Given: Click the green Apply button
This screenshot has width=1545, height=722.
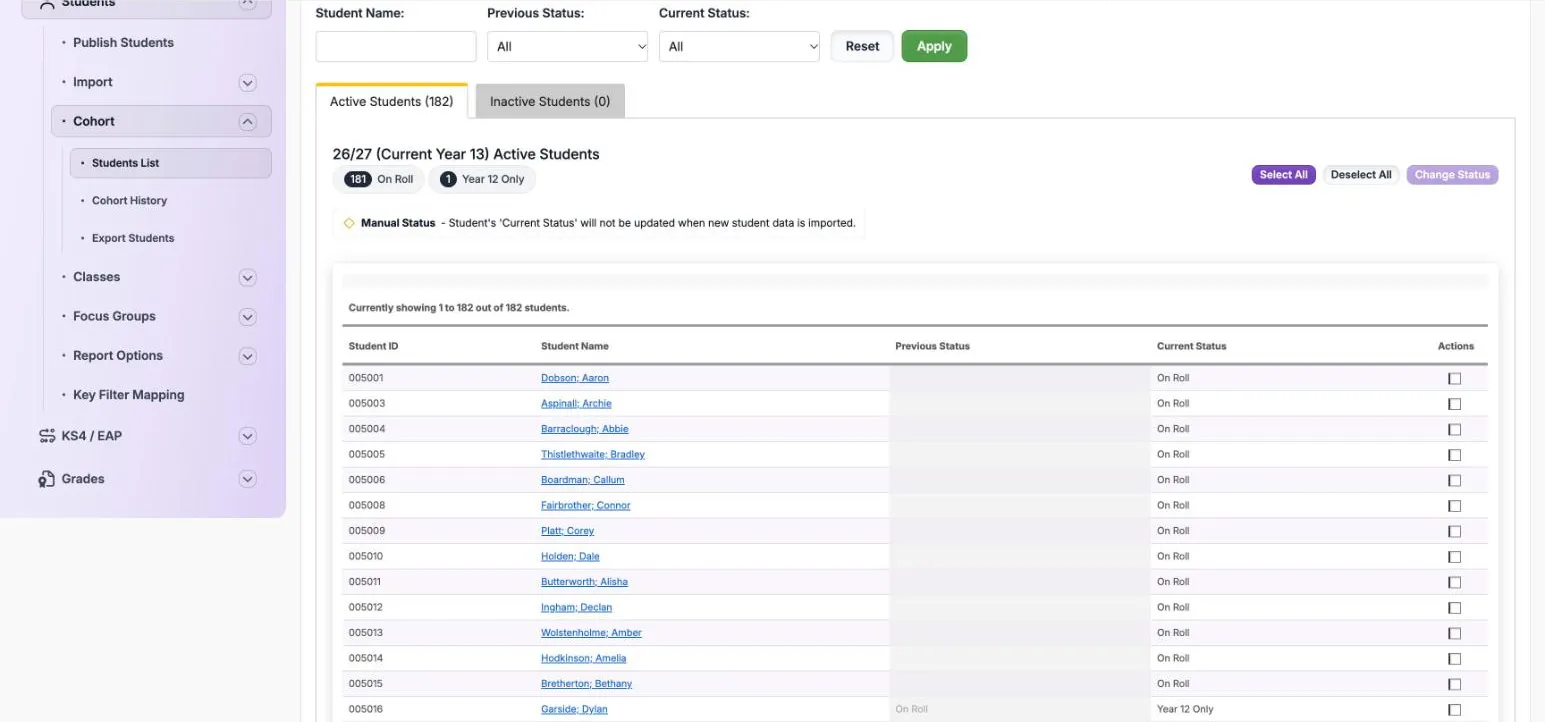Looking at the screenshot, I should 934,46.
